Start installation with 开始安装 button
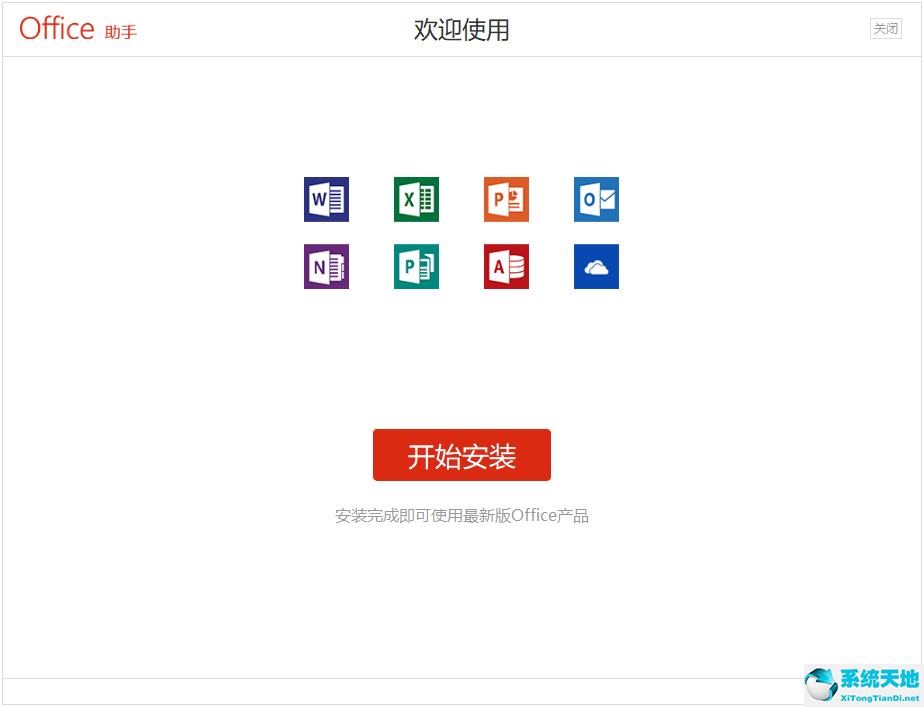 [462, 455]
